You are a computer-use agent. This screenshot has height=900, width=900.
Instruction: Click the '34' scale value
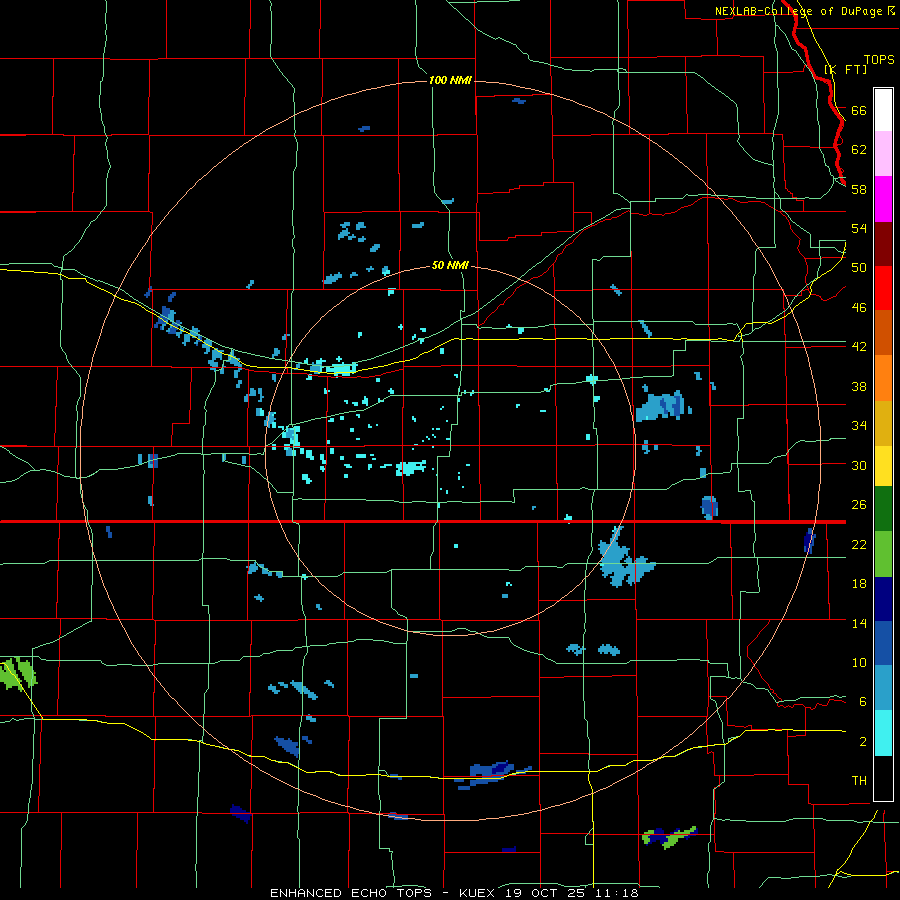[859, 426]
